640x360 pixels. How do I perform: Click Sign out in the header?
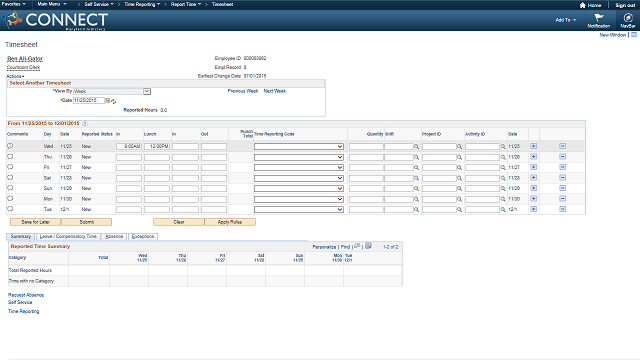(625, 5)
